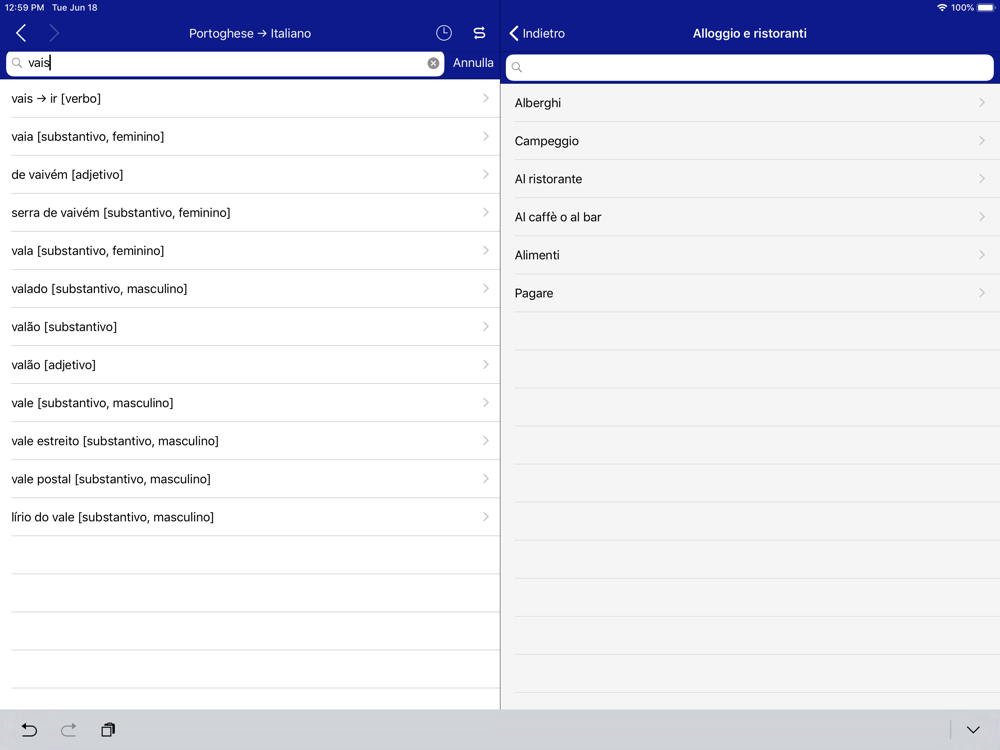Screen dimensions: 1000x750
Task: Tap chevron on the Campeggio row
Action: click(x=982, y=141)
